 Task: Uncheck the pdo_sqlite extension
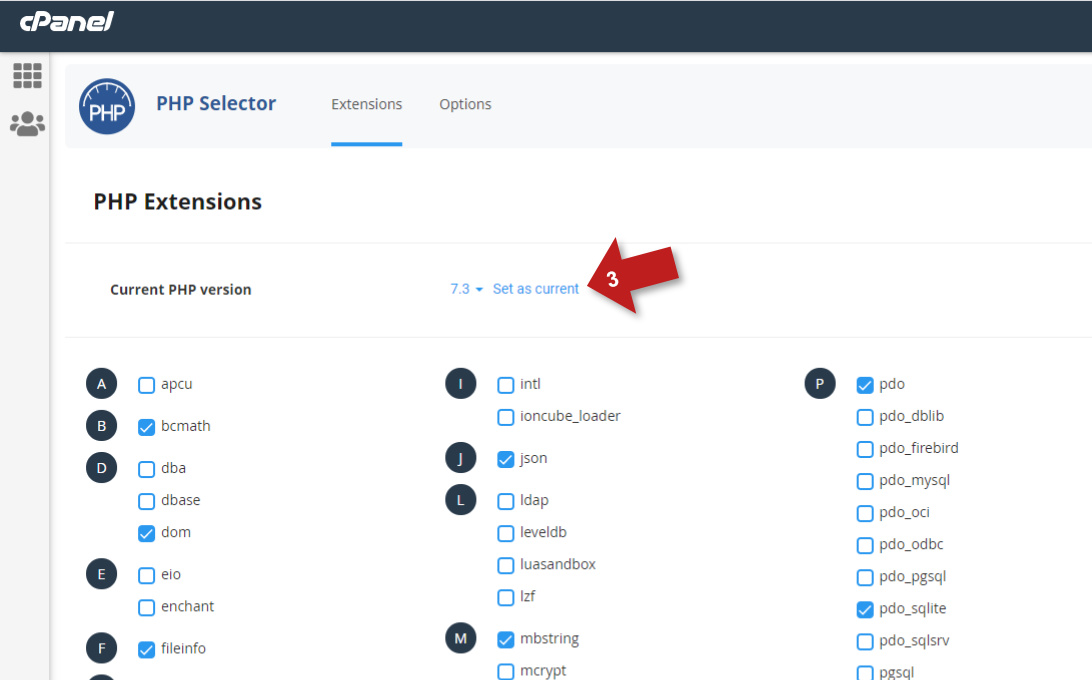click(865, 609)
